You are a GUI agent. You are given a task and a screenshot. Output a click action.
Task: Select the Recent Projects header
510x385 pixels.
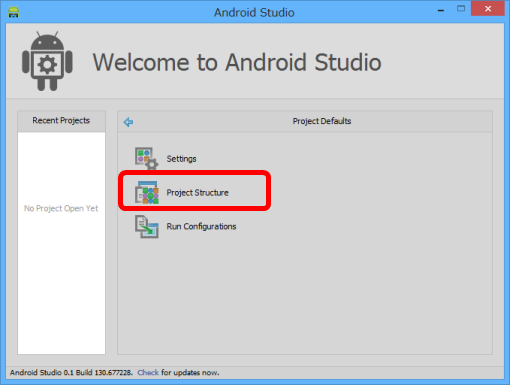(61, 121)
